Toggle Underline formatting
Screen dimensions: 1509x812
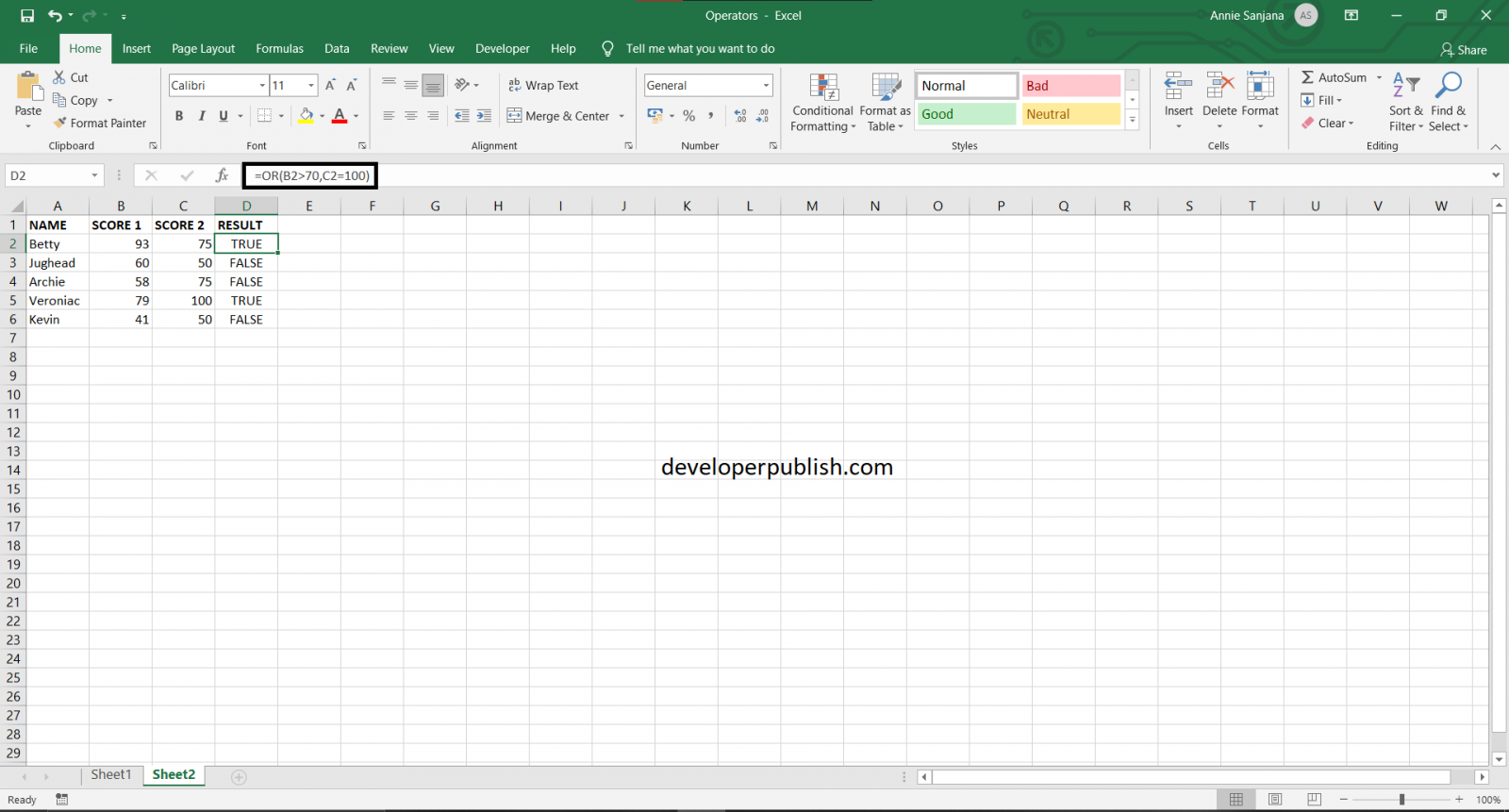point(224,115)
